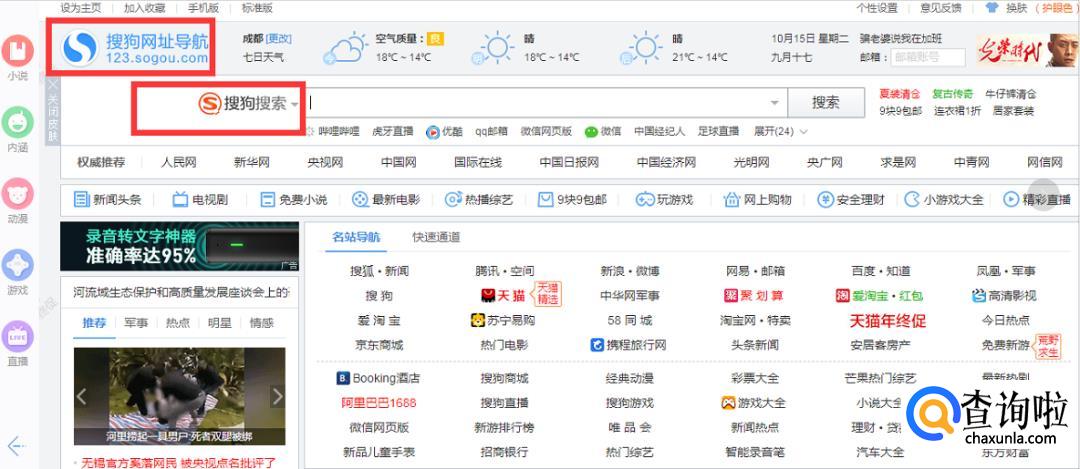
Task: Switch to 快速通道 tab
Action: (436, 237)
